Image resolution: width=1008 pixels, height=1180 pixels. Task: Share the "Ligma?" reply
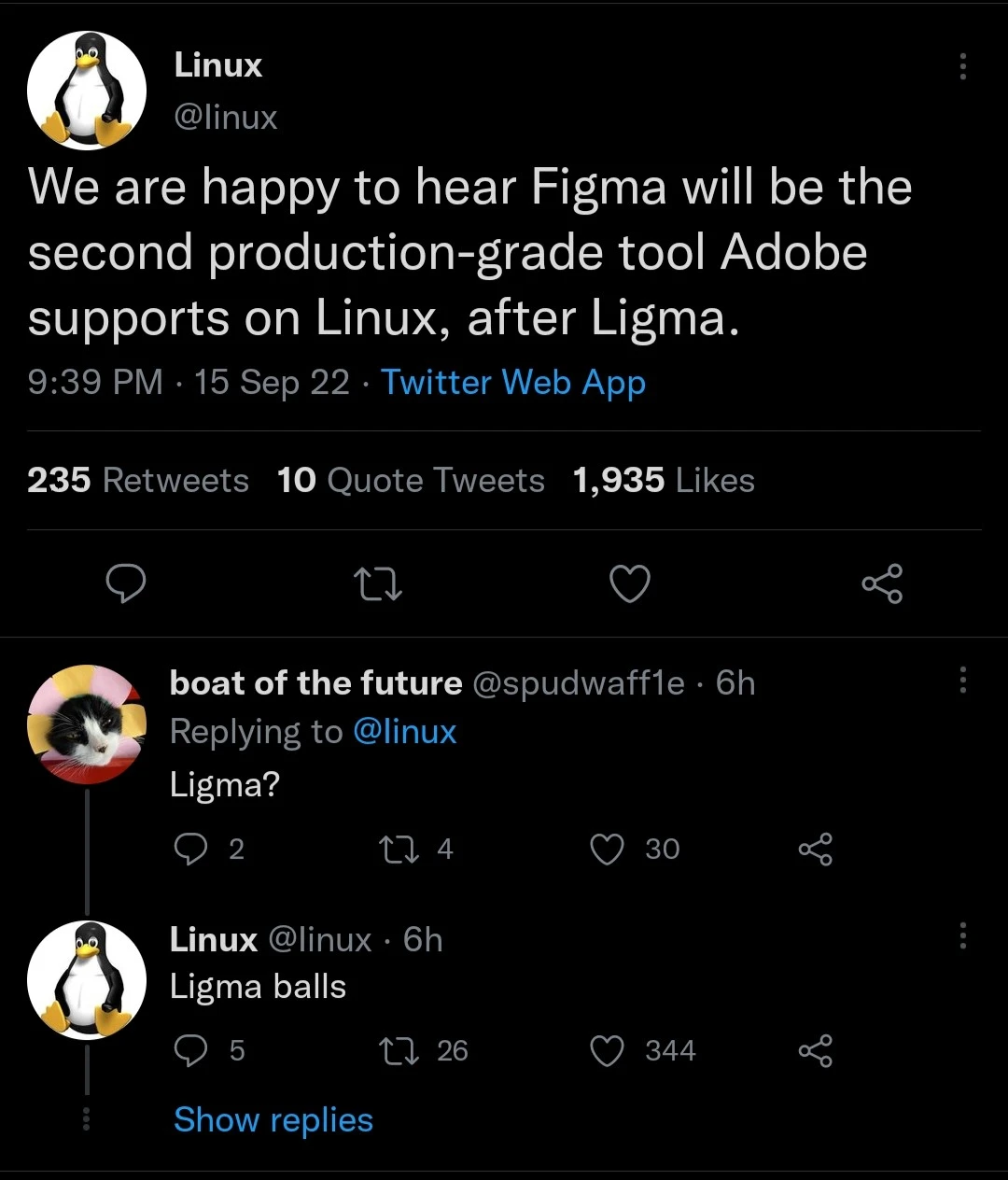pos(815,849)
